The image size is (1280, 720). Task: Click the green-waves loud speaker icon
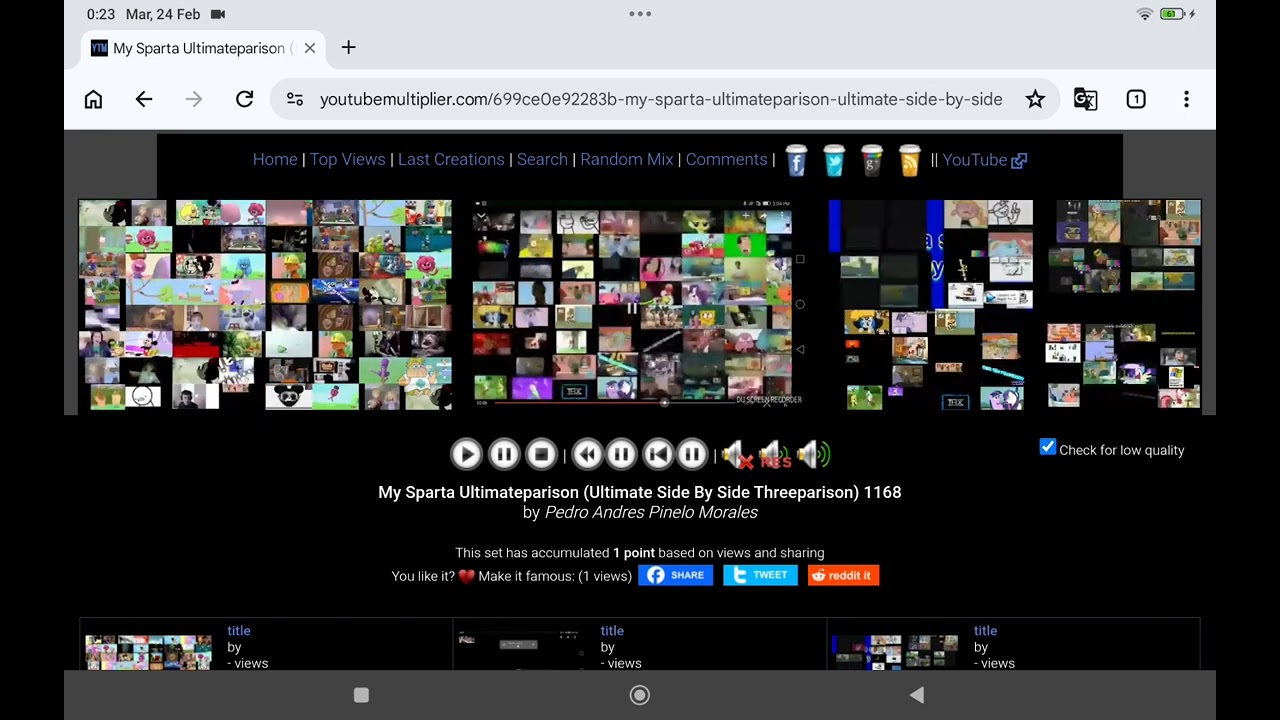coord(814,455)
